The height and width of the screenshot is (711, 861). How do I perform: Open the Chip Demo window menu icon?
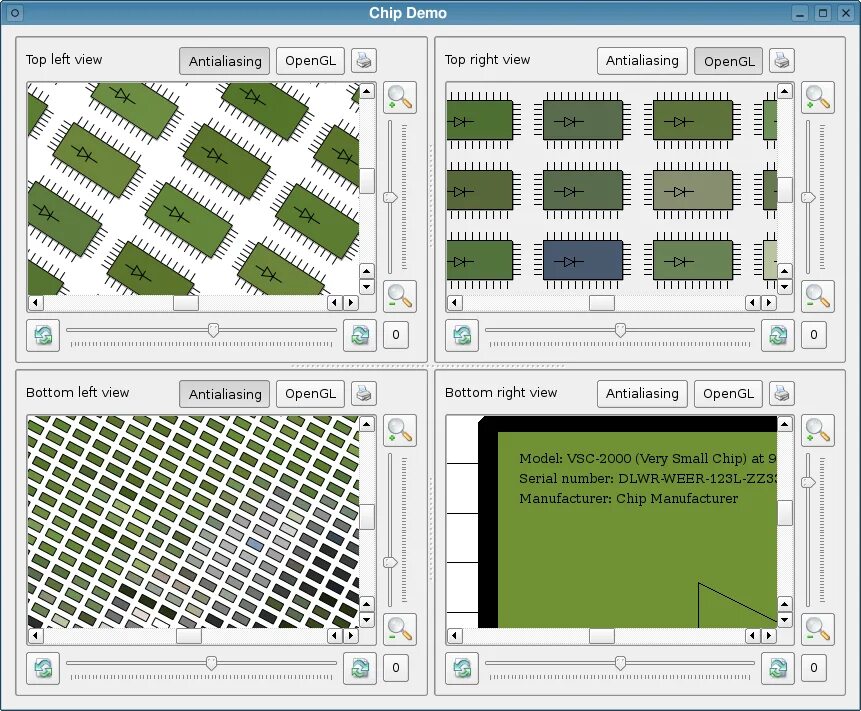pyautogui.click(x=15, y=13)
